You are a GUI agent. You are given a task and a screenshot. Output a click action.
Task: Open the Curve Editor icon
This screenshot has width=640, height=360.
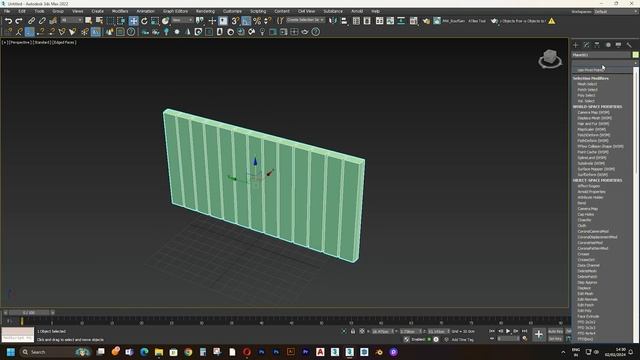(x=390, y=21)
